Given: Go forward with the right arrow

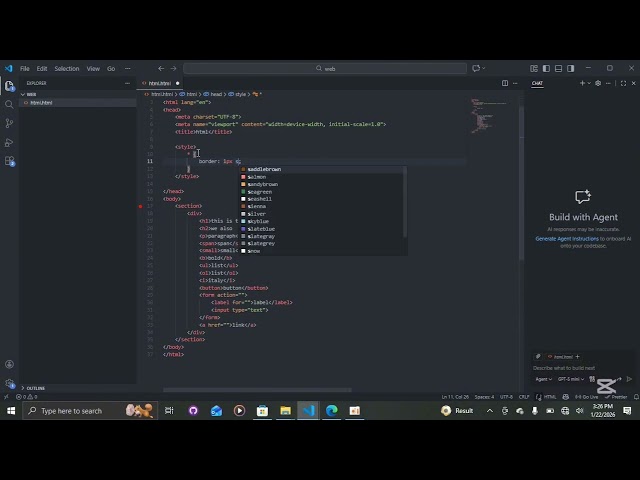Looking at the screenshot, I should tap(173, 69).
